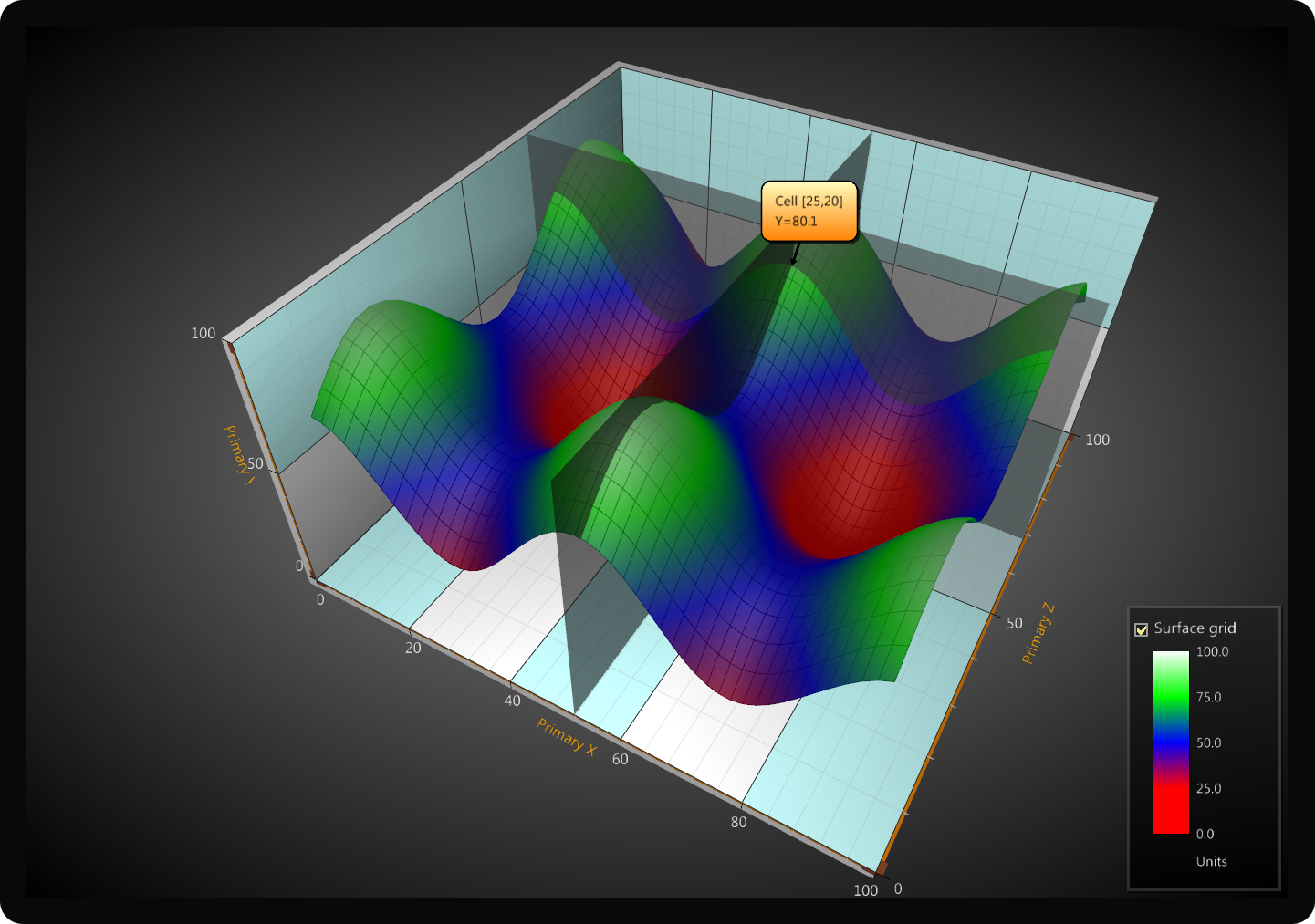Select the Units label in the legend
The image size is (1315, 924).
tap(1211, 862)
